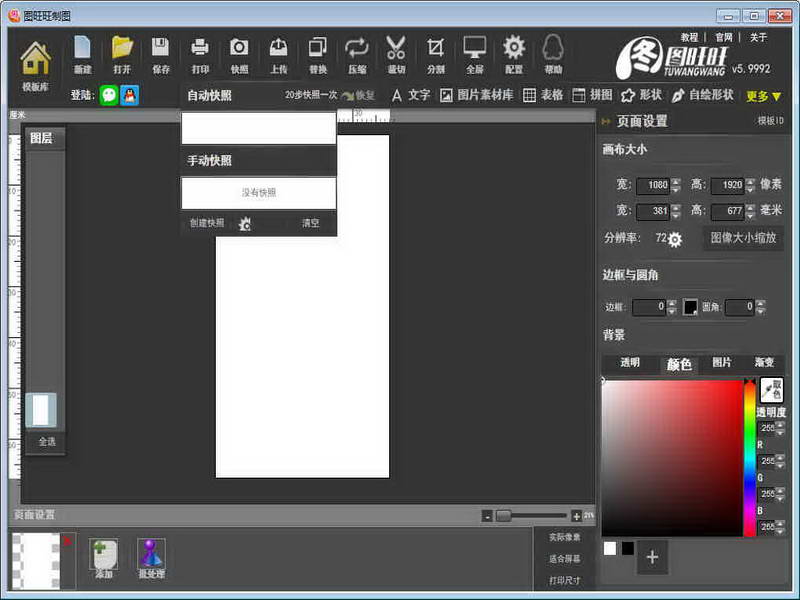Click the 图像大小缩放 button

pyautogui.click(x=743, y=238)
